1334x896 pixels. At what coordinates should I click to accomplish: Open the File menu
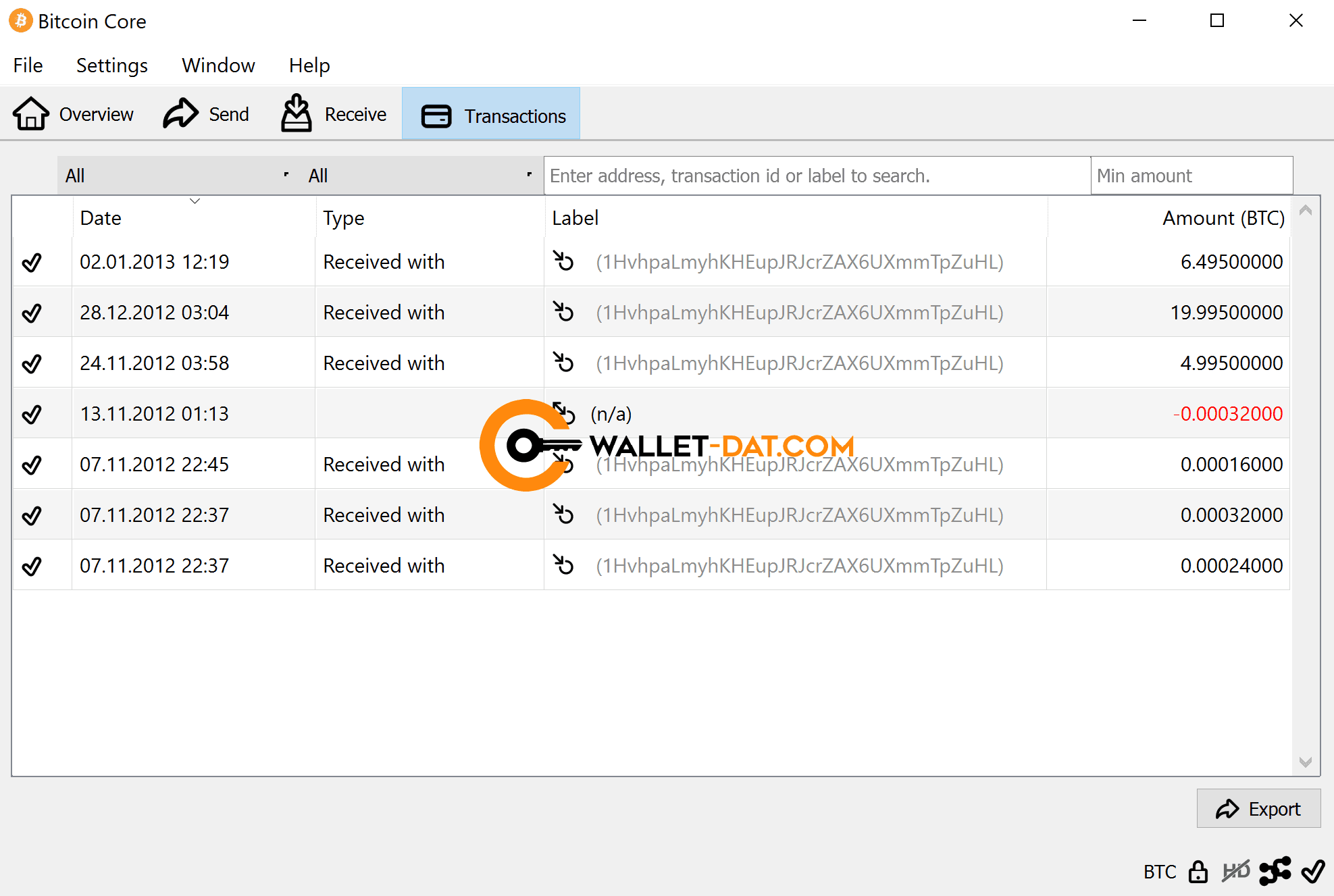click(27, 65)
